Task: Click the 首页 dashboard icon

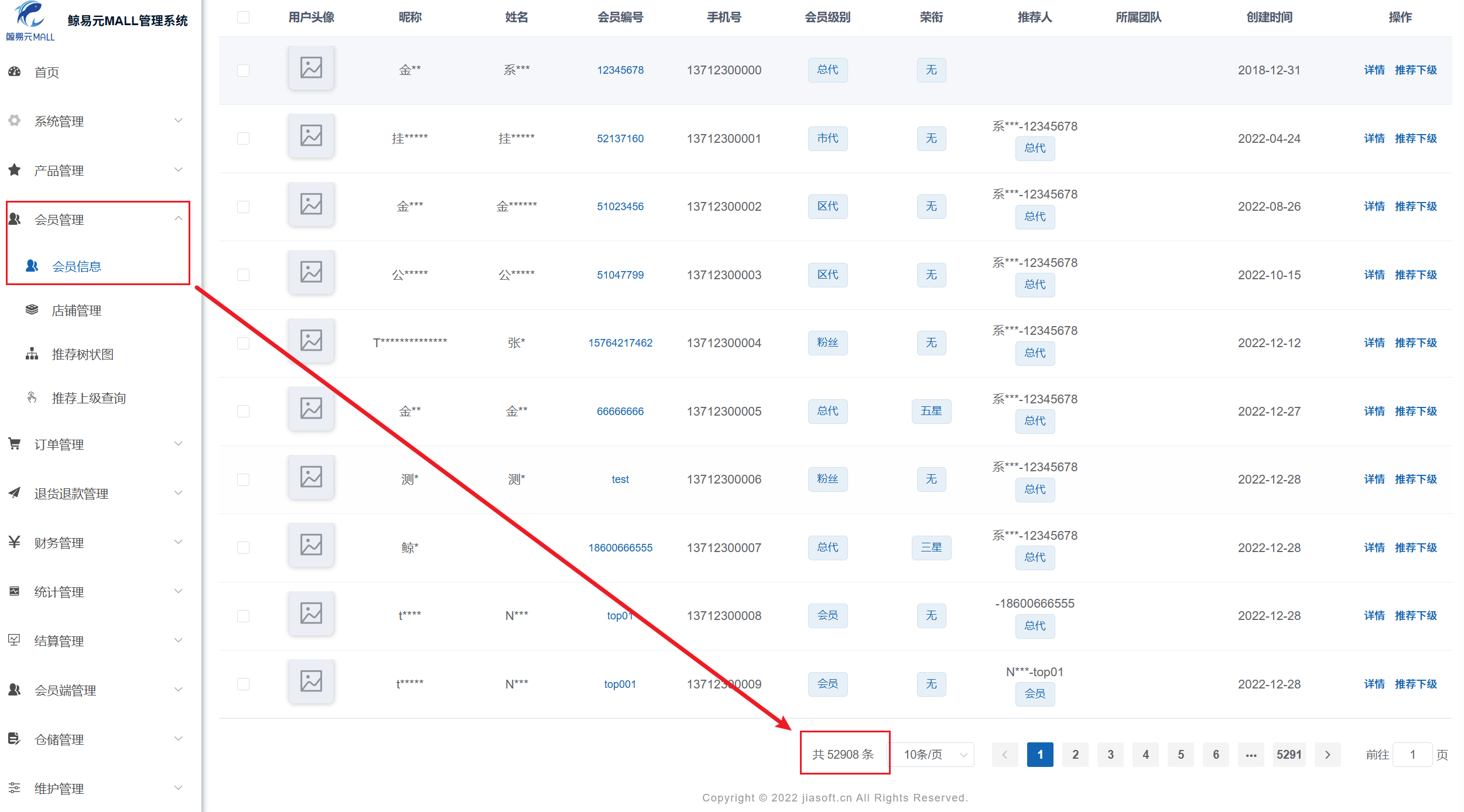Action: [x=15, y=72]
